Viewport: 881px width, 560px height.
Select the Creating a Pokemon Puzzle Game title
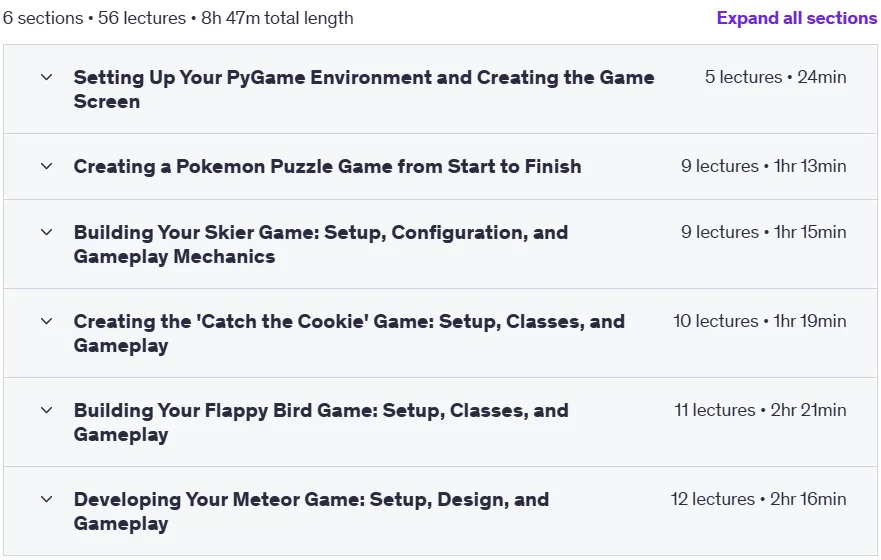(x=328, y=166)
